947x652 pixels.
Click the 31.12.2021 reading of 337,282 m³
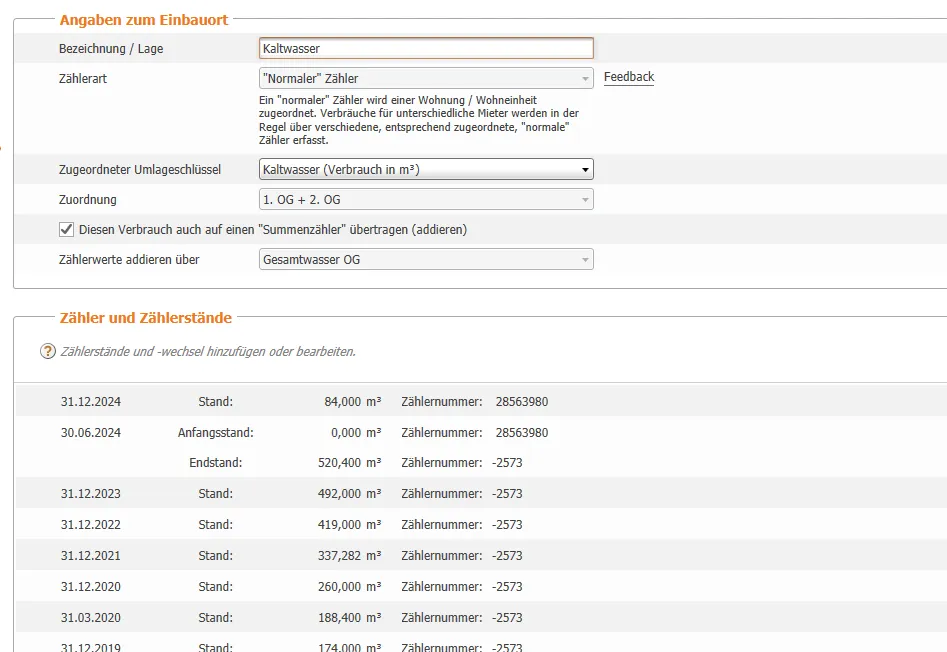coord(340,556)
